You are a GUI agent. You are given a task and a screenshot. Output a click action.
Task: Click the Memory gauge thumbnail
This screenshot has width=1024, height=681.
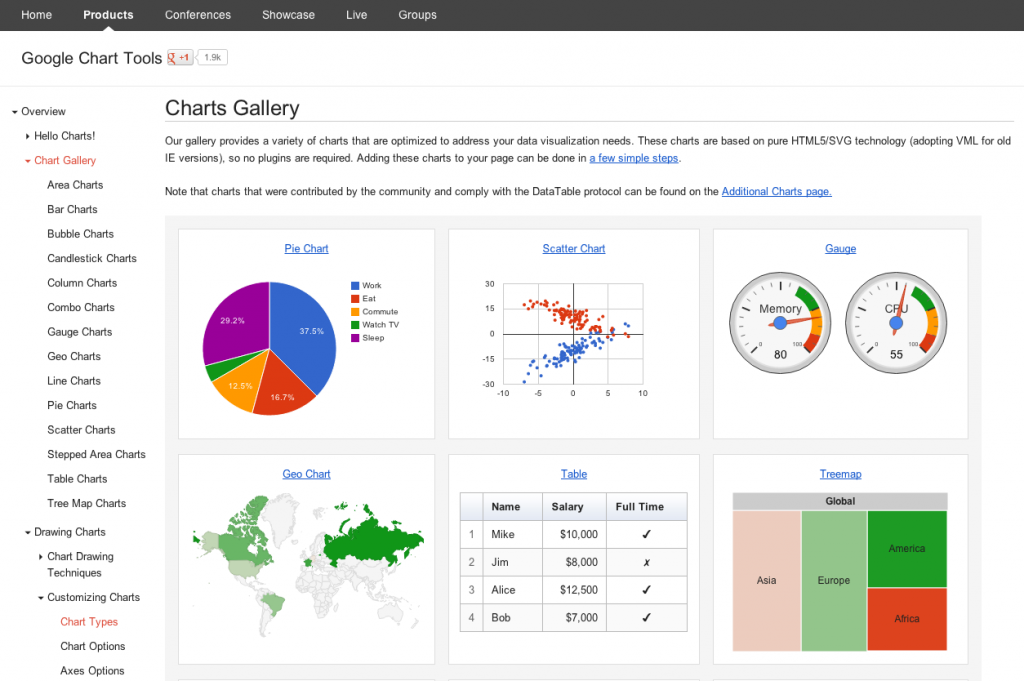click(x=780, y=323)
